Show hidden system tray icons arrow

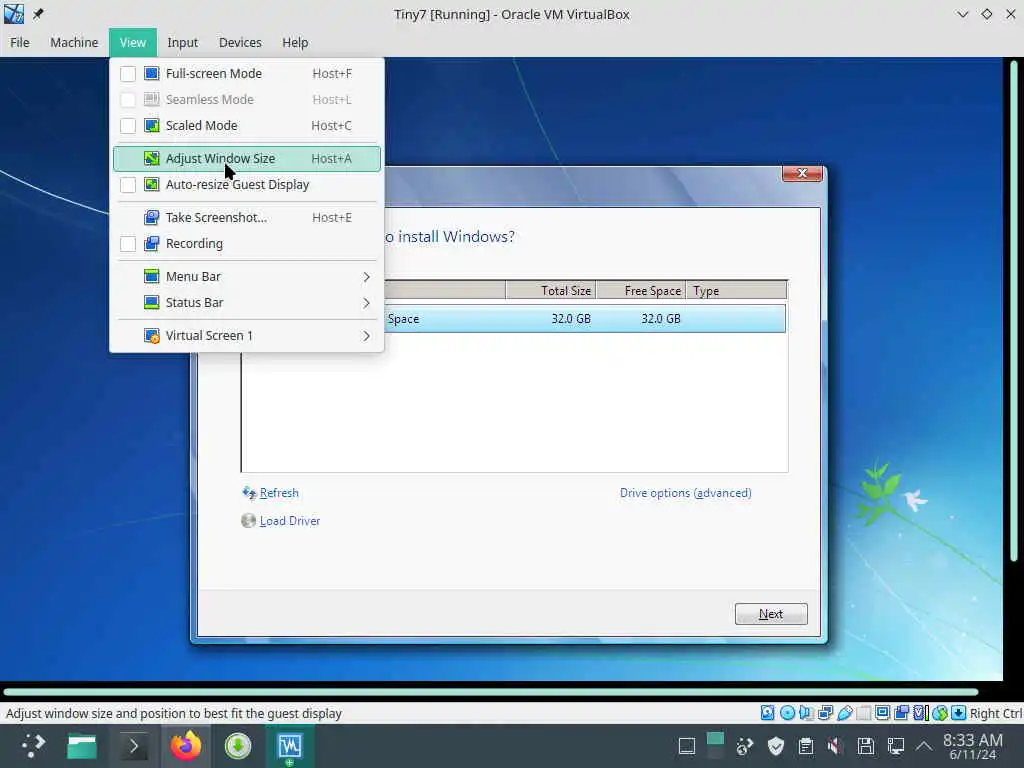click(x=924, y=746)
